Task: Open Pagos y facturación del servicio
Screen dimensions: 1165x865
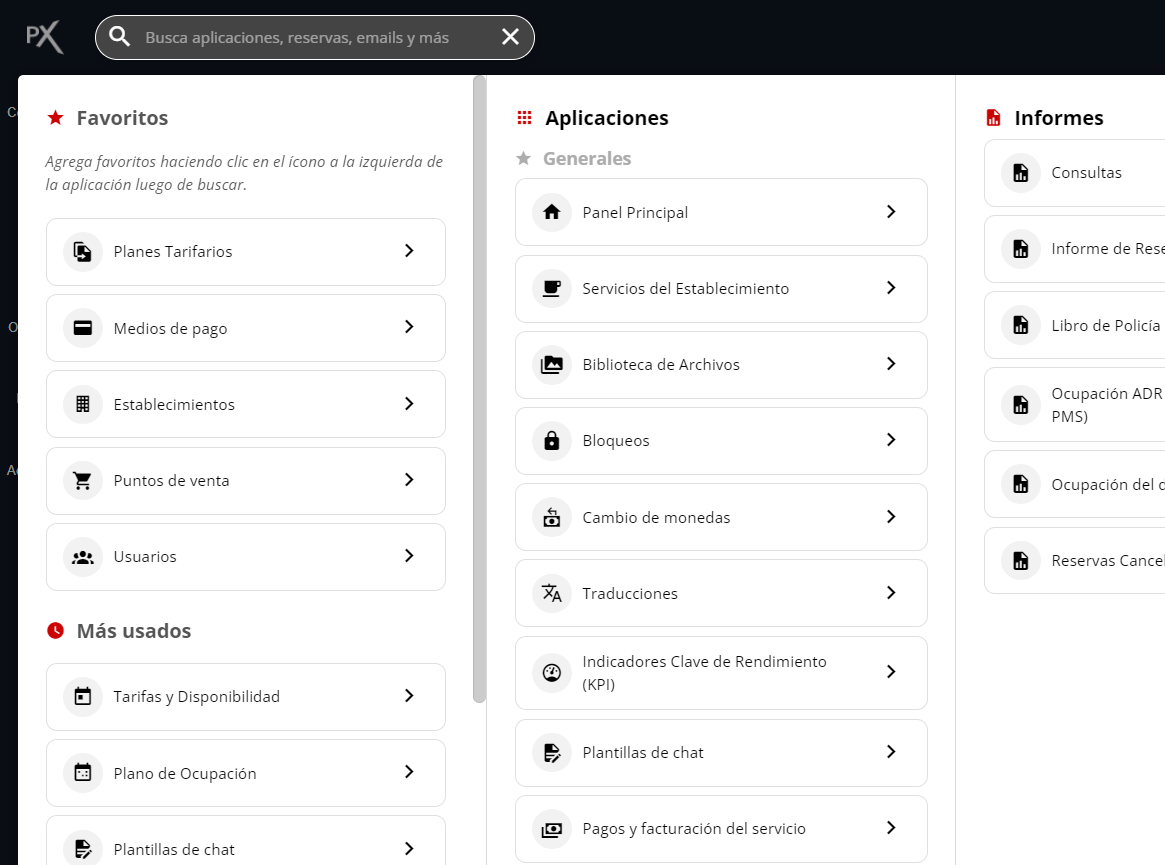Action: click(x=693, y=829)
